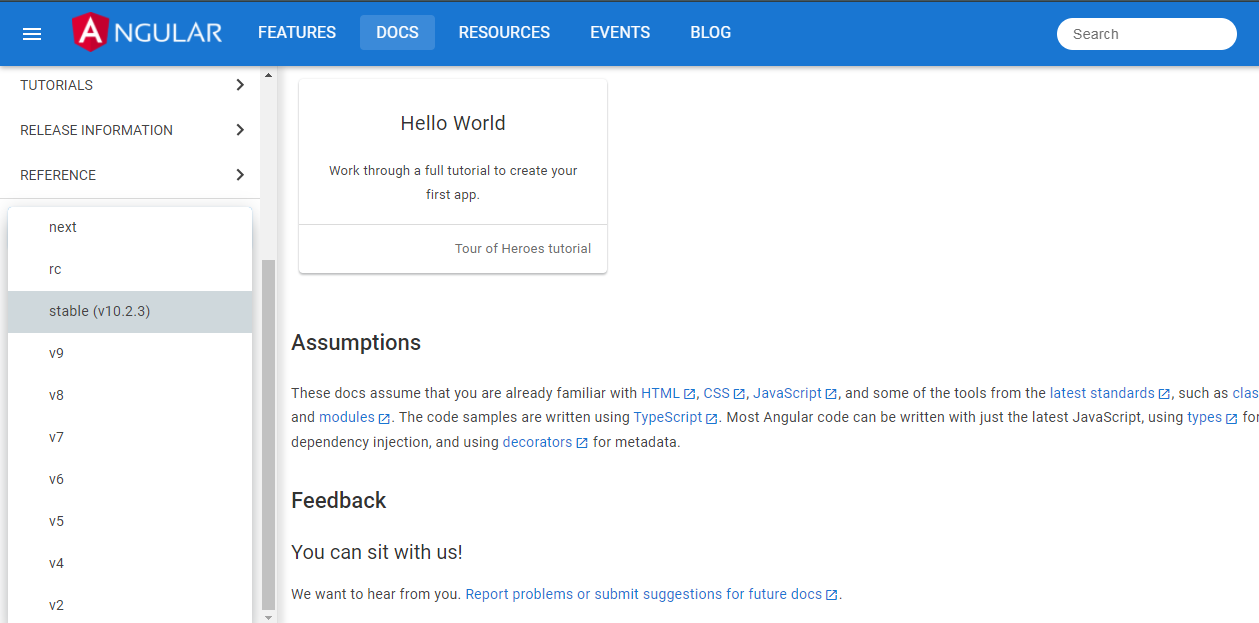Follow the decorators link

pos(538,441)
